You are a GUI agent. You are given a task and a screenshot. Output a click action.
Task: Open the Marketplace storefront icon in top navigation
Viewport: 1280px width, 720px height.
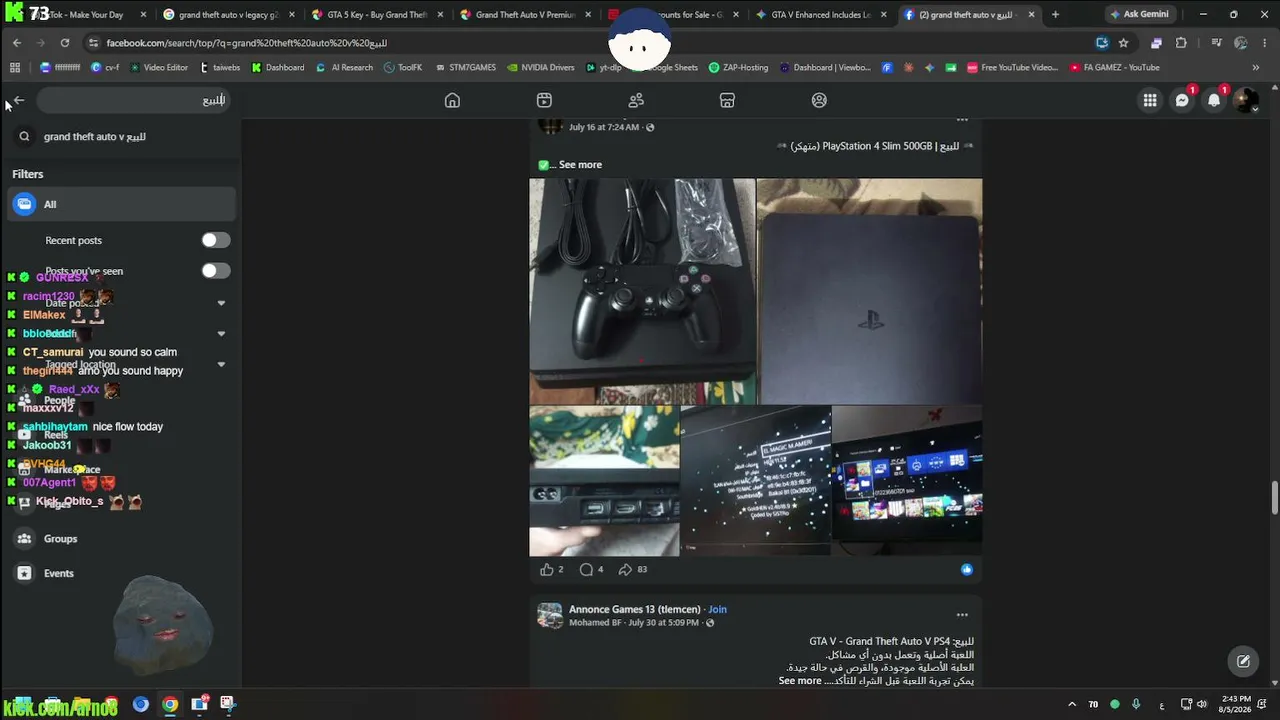(x=727, y=100)
